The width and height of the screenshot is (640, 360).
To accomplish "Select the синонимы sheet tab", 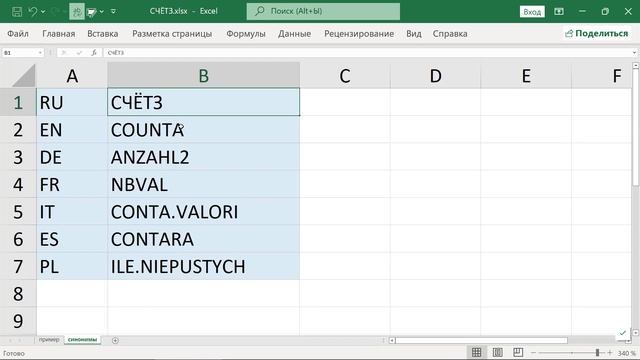I will (x=82, y=340).
